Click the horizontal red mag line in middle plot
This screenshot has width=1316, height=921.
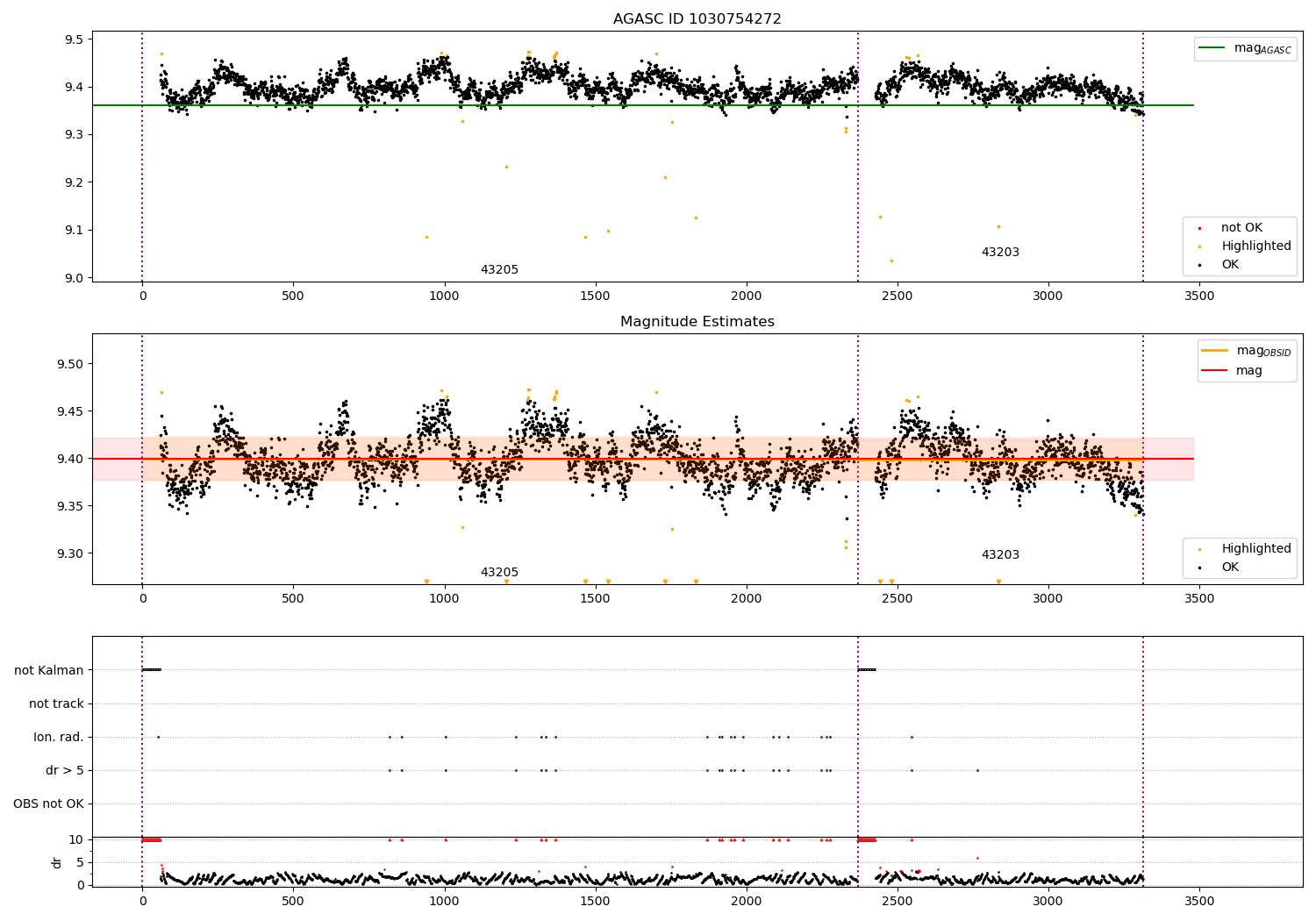(x=643, y=459)
